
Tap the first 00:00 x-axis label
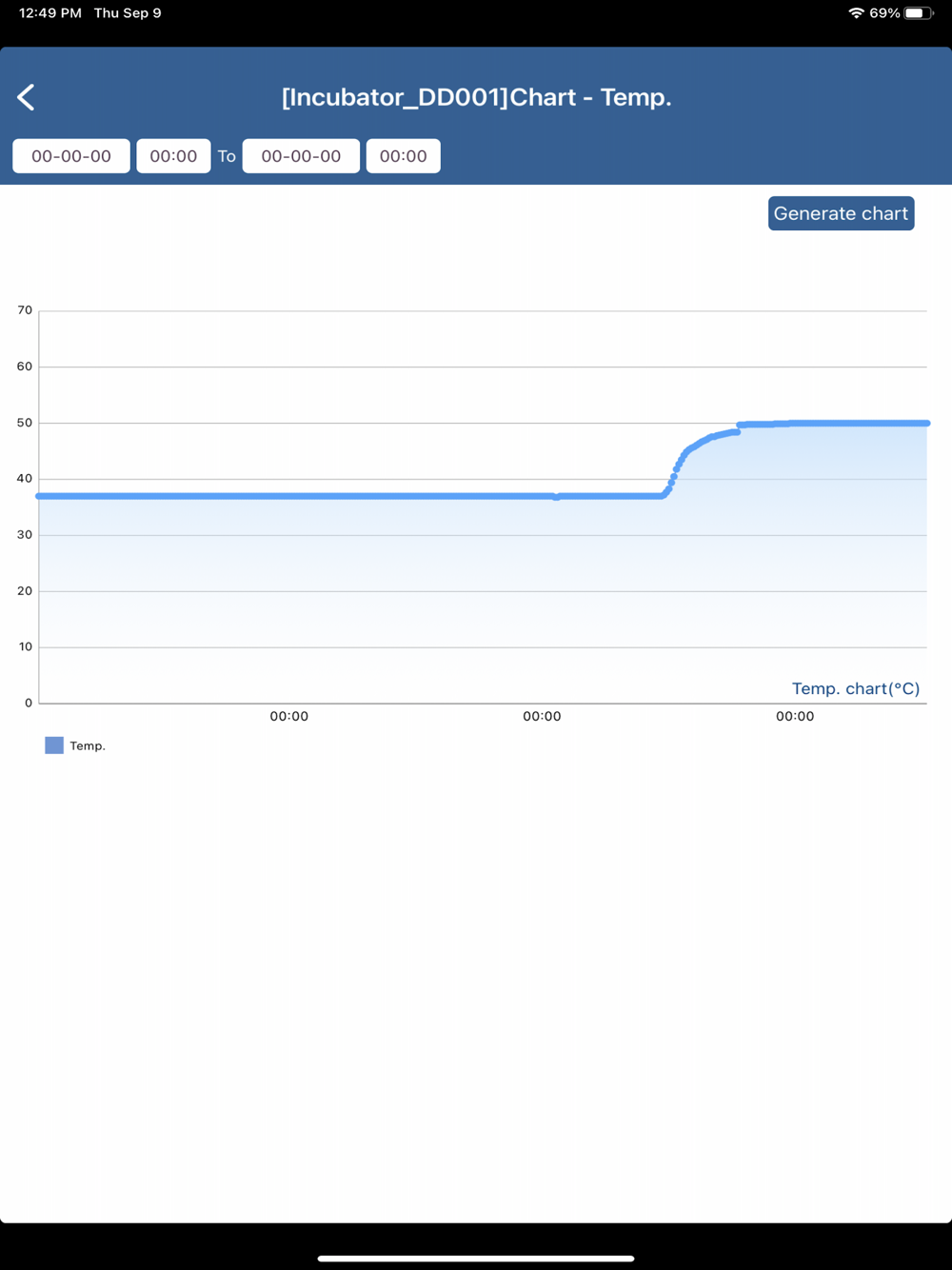[x=288, y=717]
